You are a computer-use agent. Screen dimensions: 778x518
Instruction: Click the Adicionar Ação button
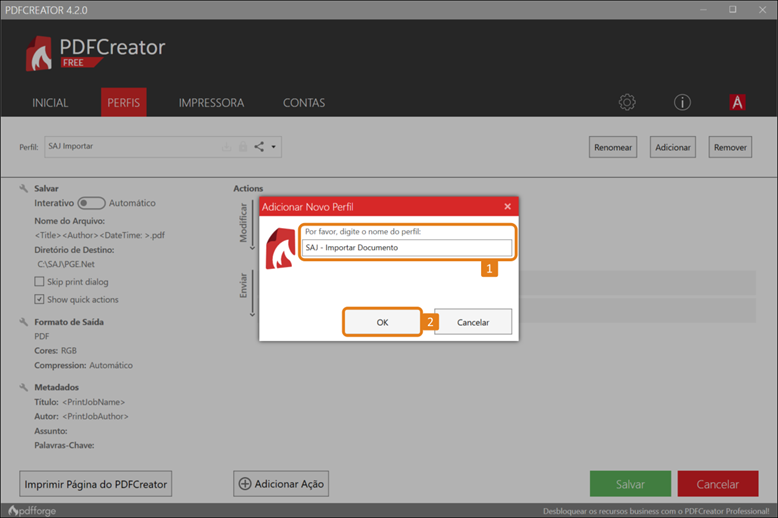[281, 484]
